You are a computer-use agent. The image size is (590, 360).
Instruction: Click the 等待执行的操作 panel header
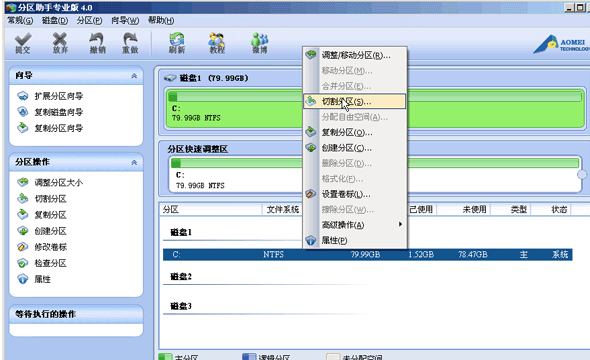click(76, 314)
